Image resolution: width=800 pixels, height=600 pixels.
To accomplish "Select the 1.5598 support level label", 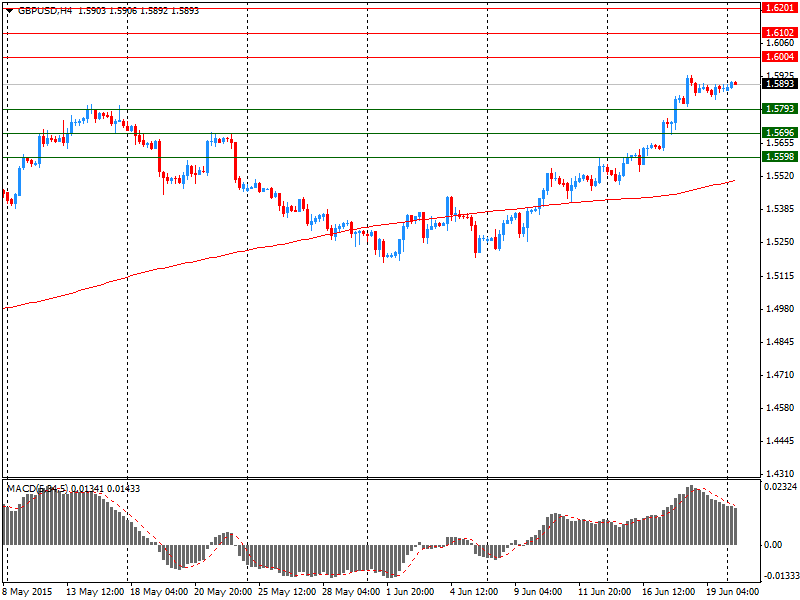I will click(779, 157).
